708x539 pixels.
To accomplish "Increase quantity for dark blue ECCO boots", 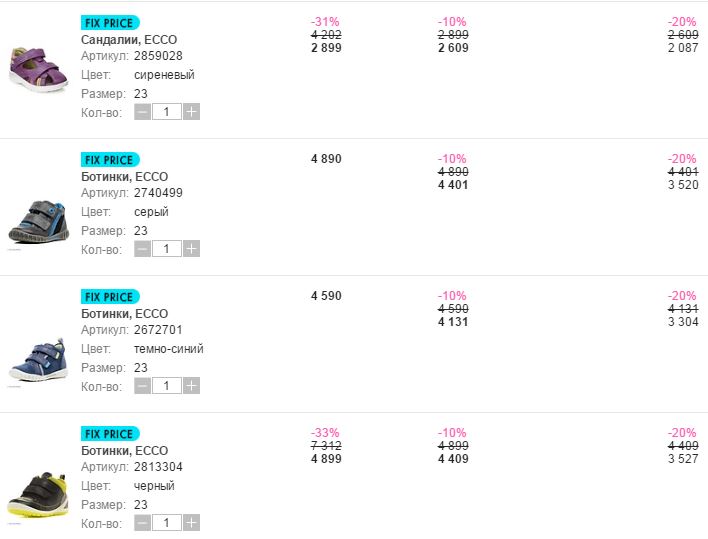I will [192, 386].
